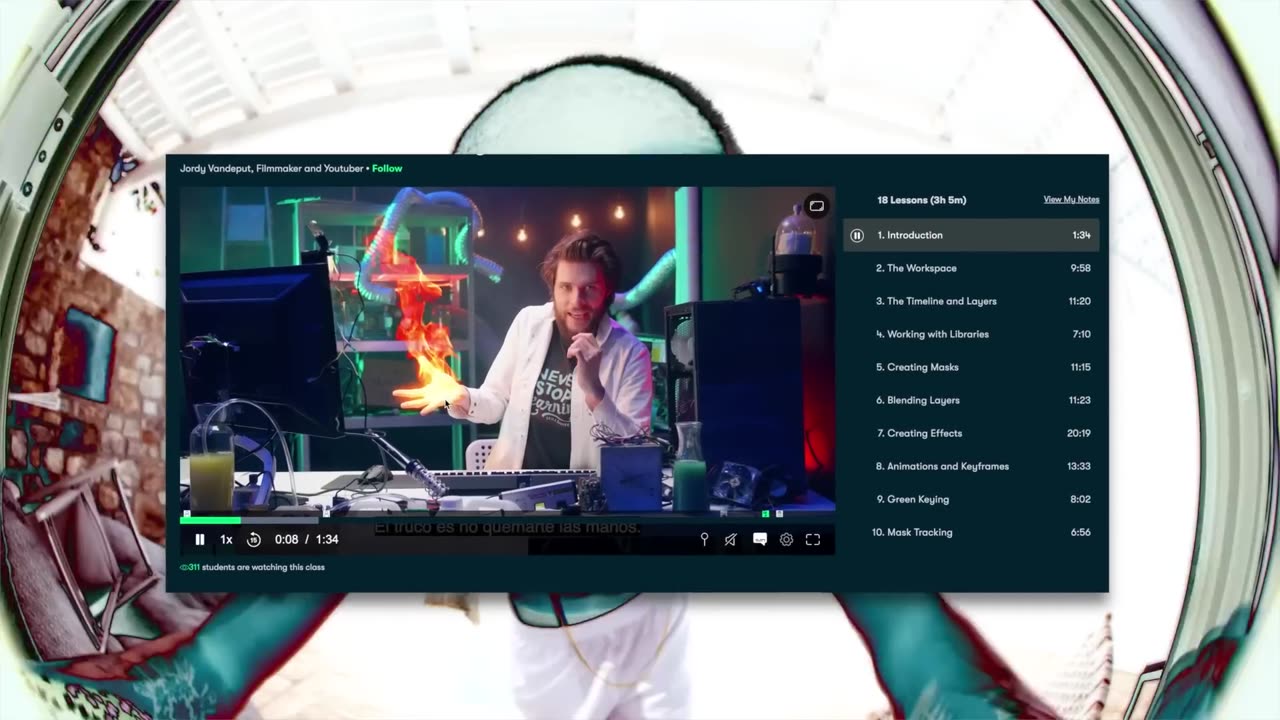Open the video settings gear
Screen dimensions: 1280x720
786,539
